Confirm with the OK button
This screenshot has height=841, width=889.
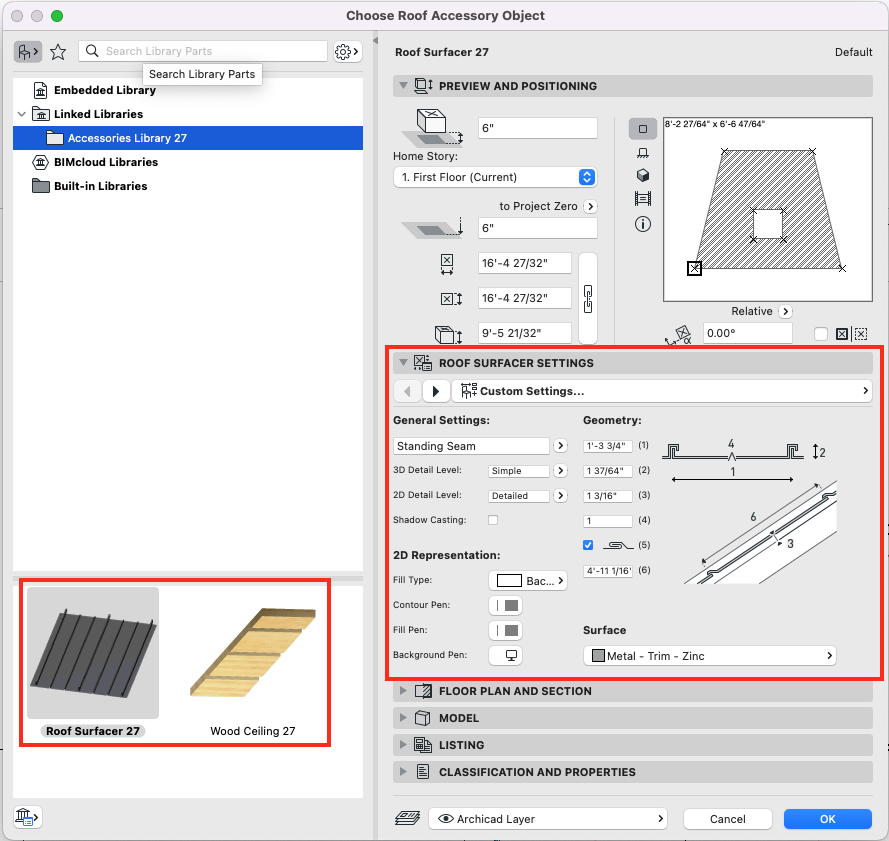tap(827, 818)
